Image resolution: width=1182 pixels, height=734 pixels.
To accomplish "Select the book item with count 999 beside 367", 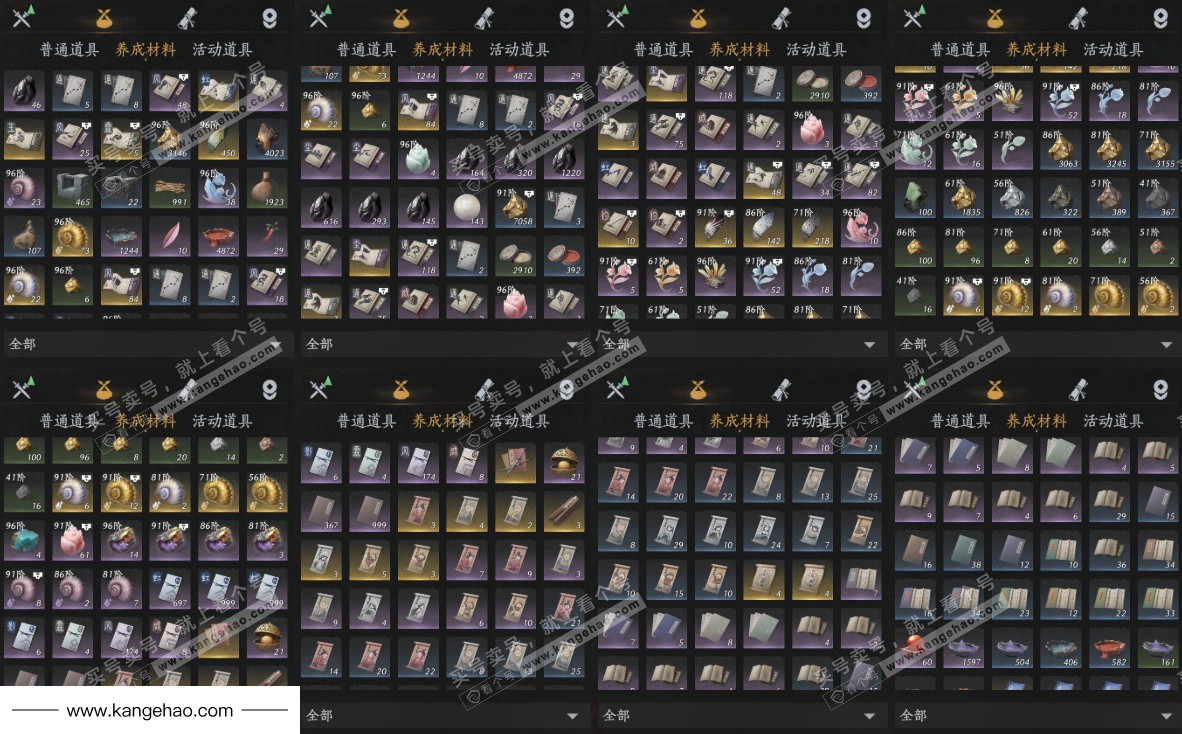I will (x=369, y=513).
